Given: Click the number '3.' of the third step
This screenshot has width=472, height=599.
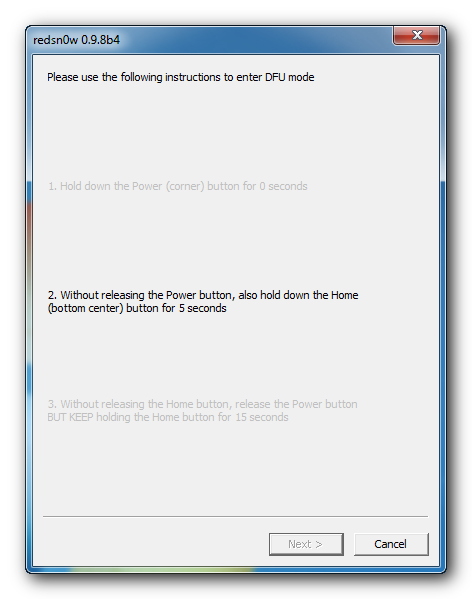Looking at the screenshot, I should tap(52, 404).
